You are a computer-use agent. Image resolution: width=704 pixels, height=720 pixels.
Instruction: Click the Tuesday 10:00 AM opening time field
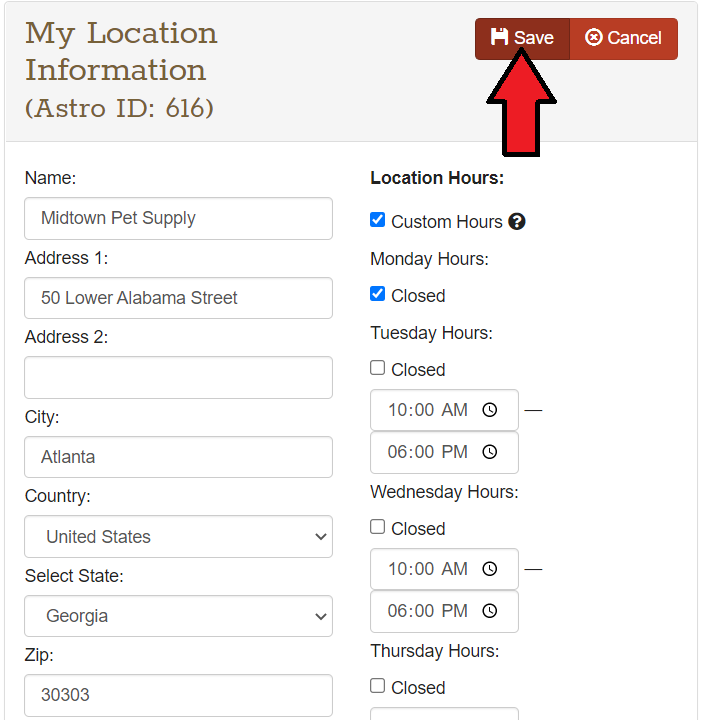428,410
